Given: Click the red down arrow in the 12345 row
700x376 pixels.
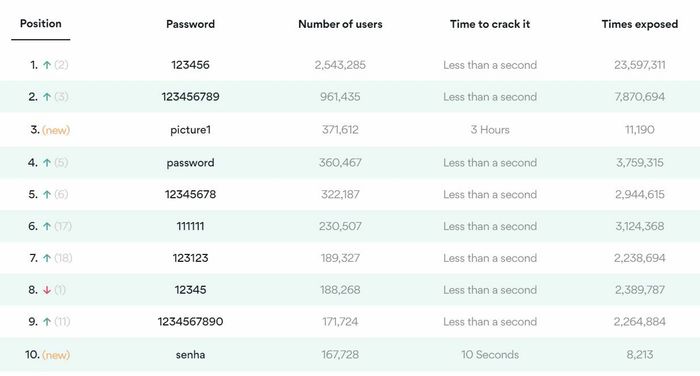Looking at the screenshot, I should click(x=47, y=290).
